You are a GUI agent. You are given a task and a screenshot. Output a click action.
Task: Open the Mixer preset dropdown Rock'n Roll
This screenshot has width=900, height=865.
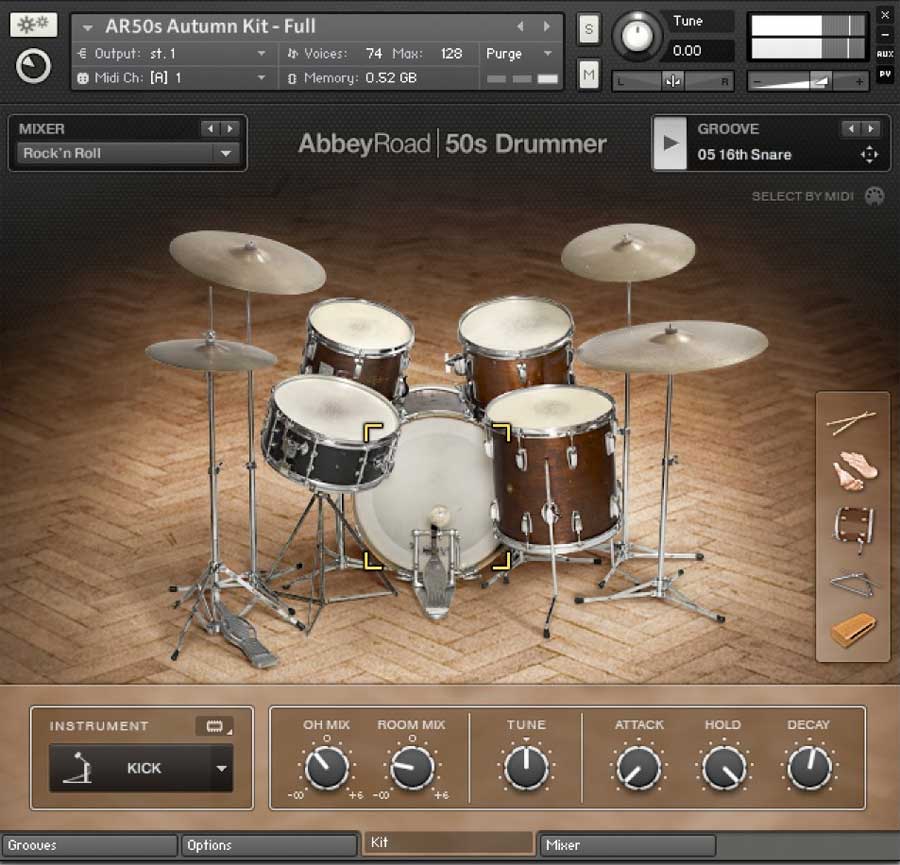tap(127, 153)
